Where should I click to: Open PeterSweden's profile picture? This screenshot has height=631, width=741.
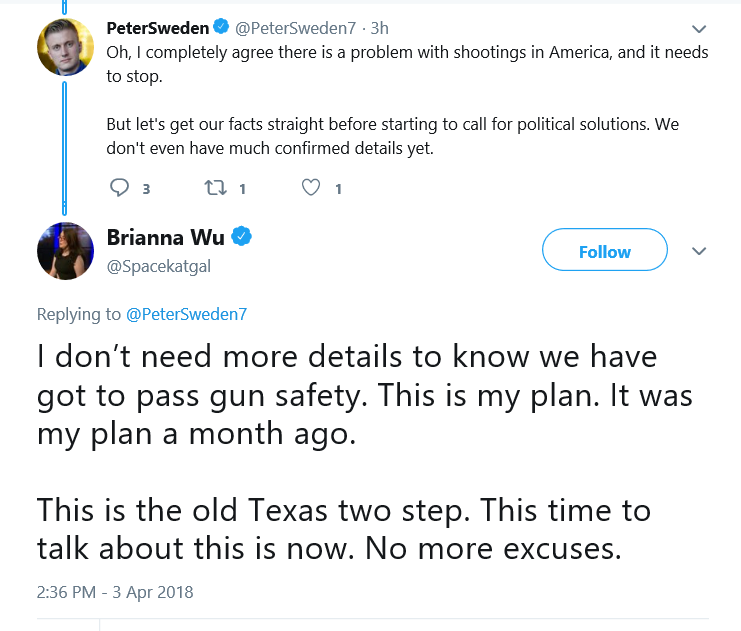click(65, 47)
